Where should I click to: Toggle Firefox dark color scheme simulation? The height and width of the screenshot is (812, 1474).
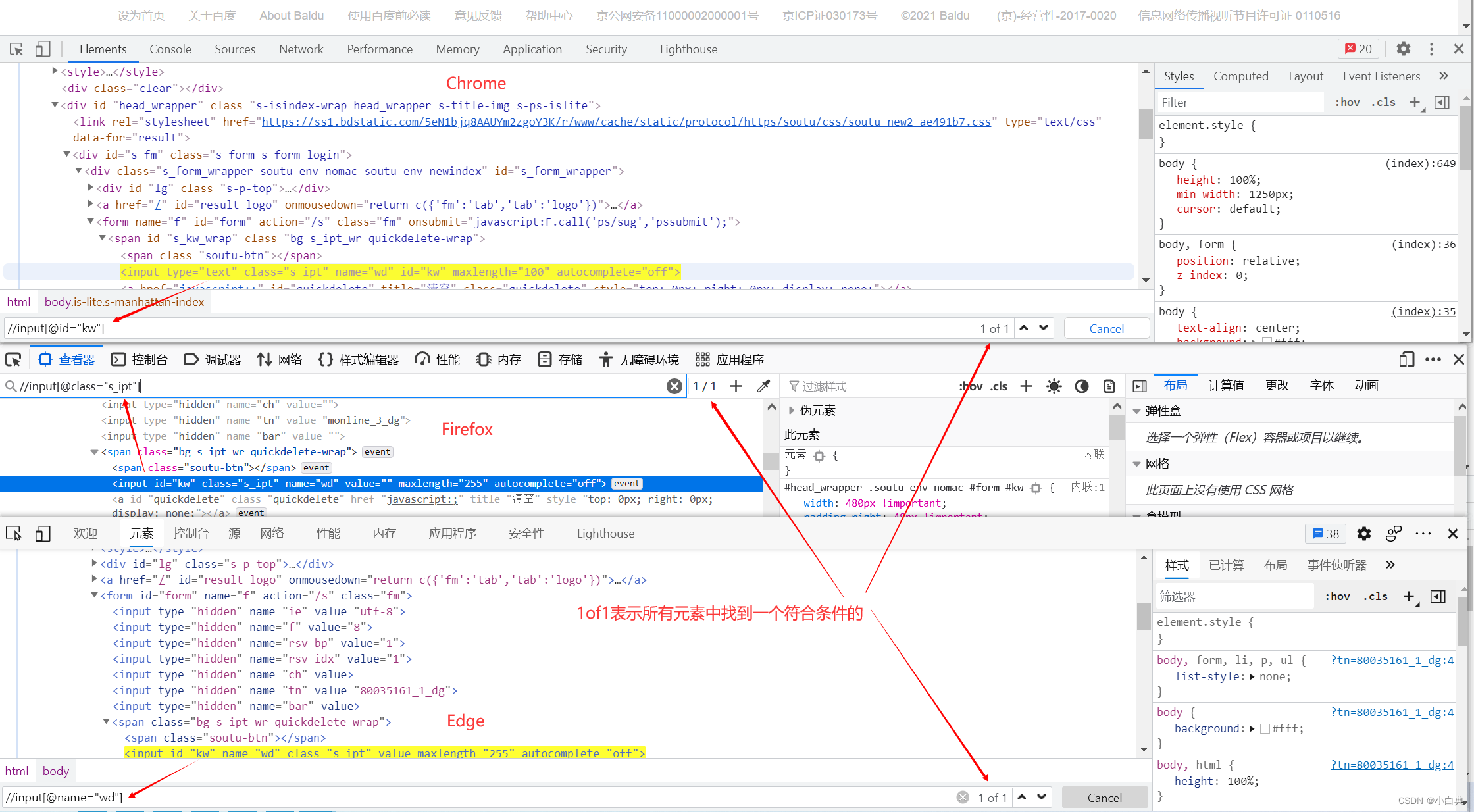[1081, 386]
